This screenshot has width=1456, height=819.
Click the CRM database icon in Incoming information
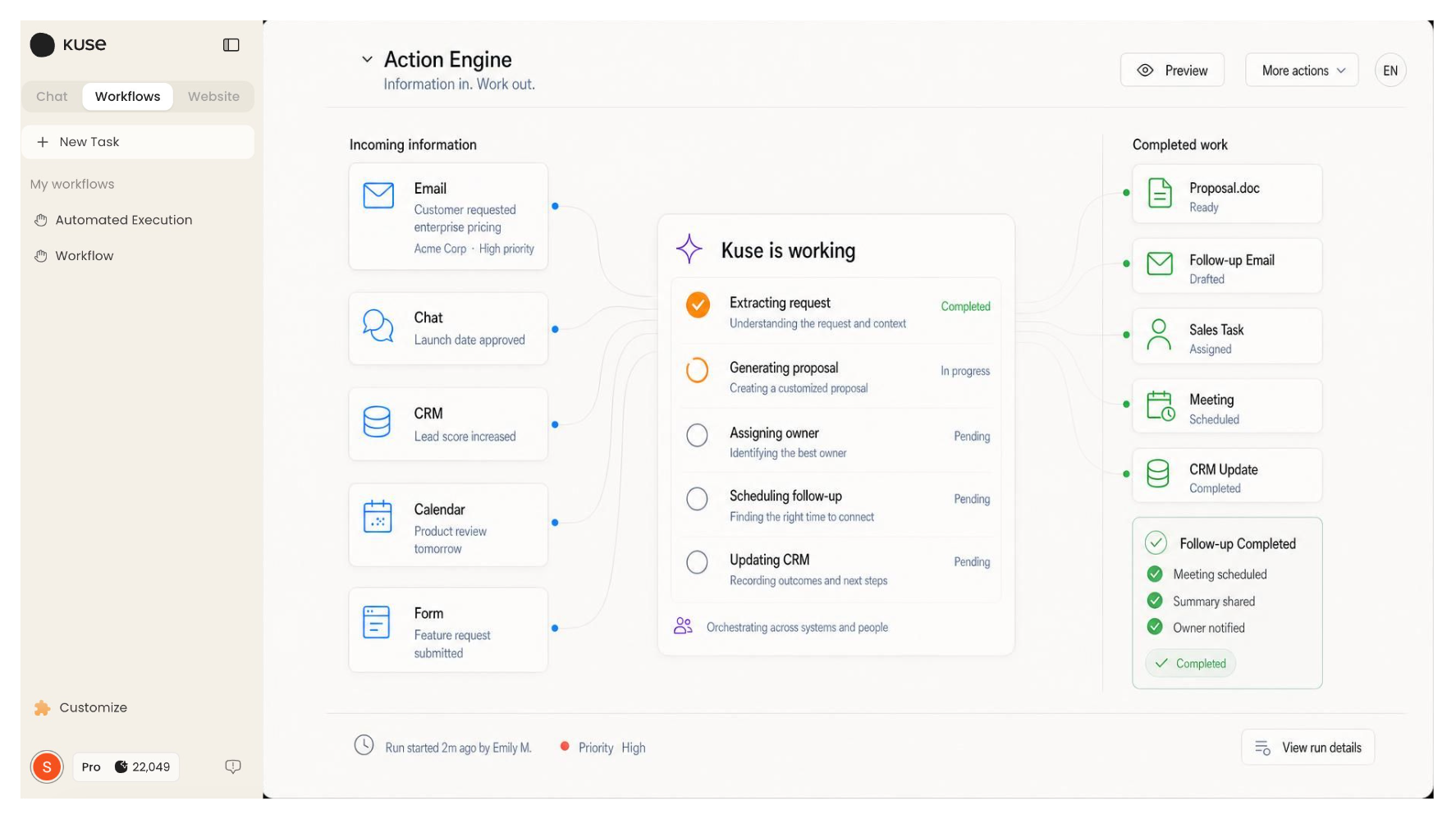(x=377, y=422)
